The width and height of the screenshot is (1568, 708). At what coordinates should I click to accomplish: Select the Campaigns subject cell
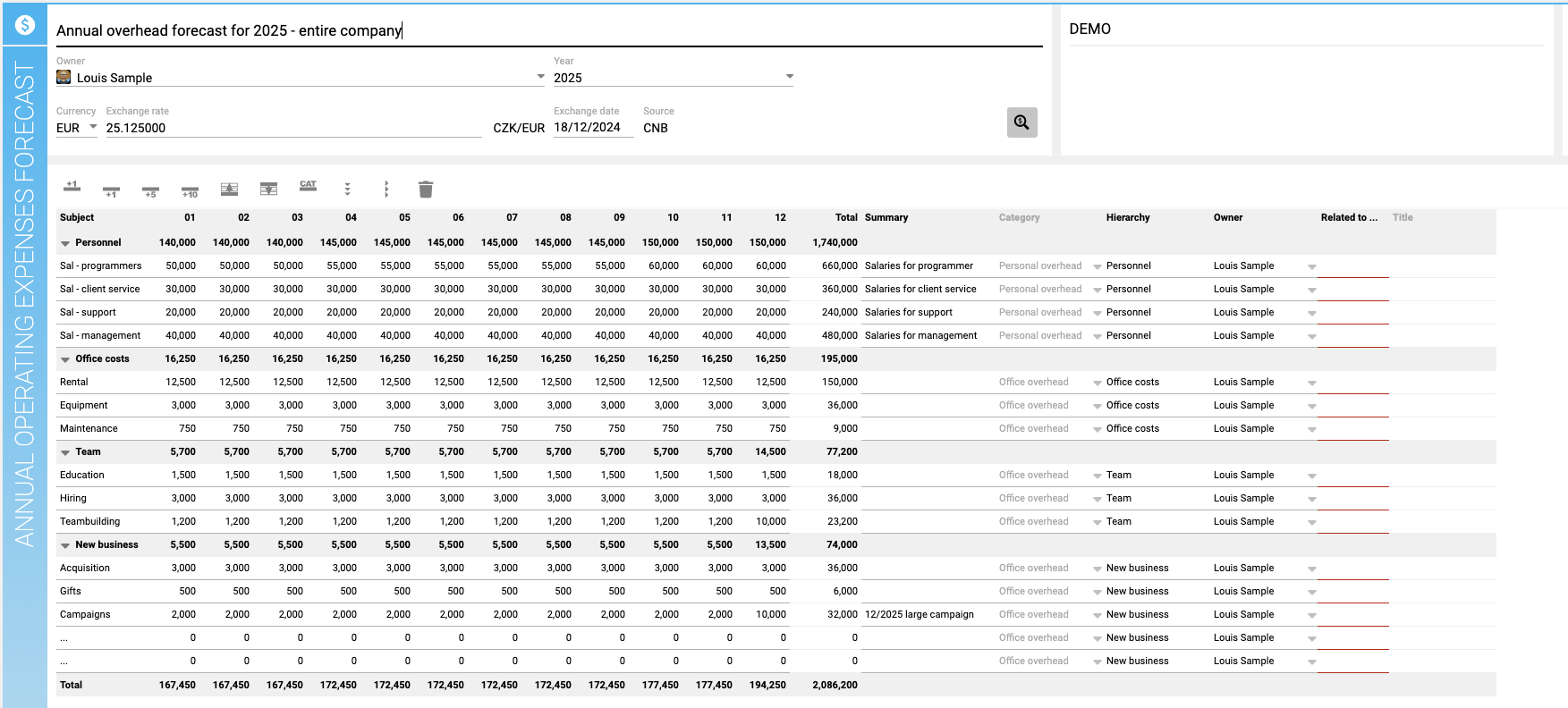(85, 614)
